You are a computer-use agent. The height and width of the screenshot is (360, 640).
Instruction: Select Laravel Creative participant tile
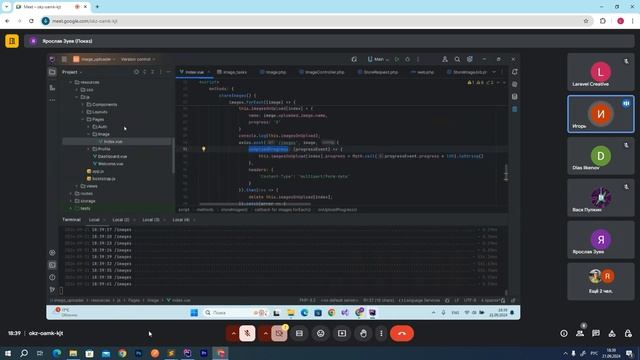tap(601, 72)
